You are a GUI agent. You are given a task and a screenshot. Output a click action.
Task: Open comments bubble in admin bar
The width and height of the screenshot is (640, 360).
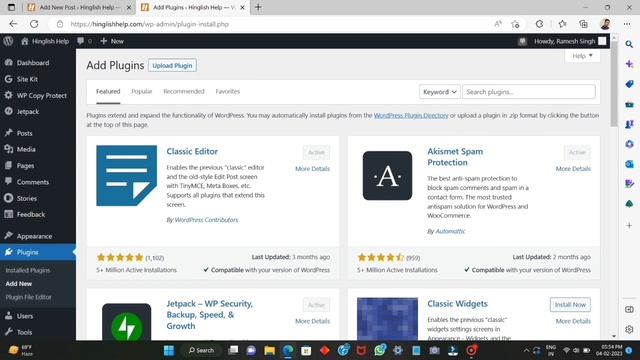click(84, 41)
